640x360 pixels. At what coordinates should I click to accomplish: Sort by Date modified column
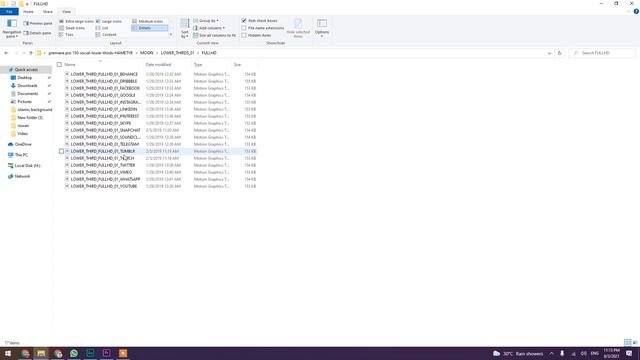tap(158, 64)
